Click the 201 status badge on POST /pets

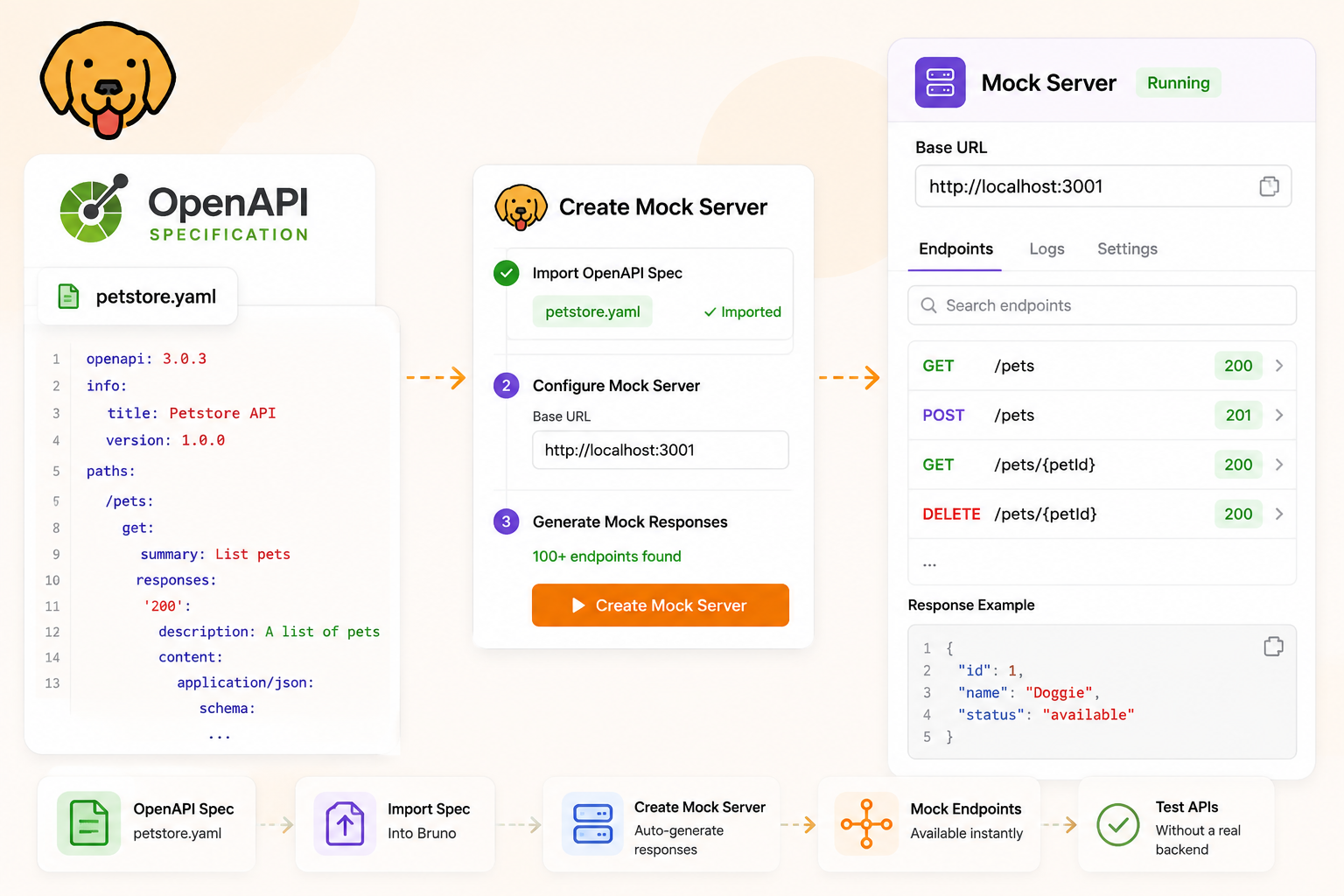pyautogui.click(x=1238, y=415)
